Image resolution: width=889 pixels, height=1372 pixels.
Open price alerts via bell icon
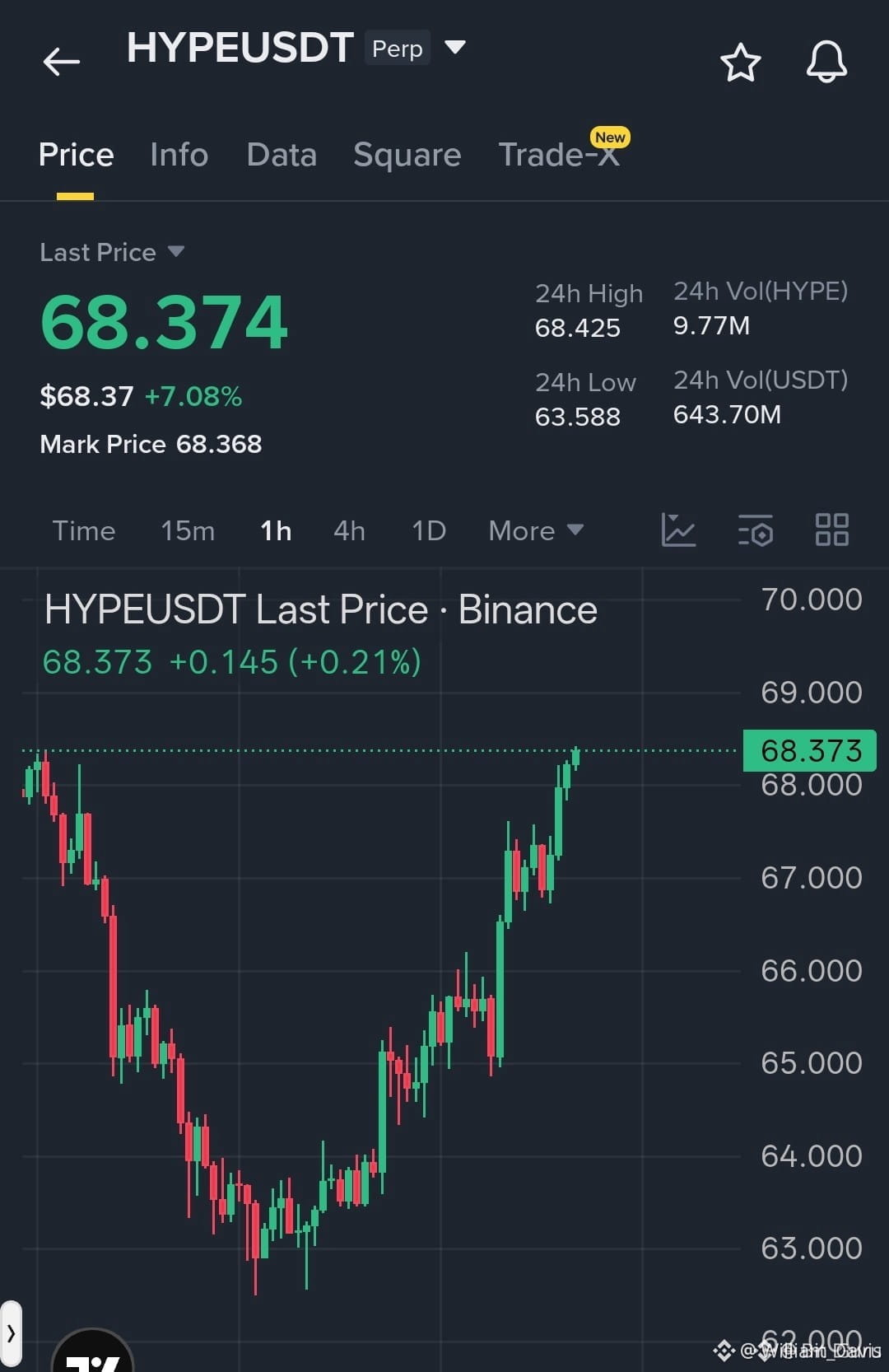pyautogui.click(x=826, y=62)
